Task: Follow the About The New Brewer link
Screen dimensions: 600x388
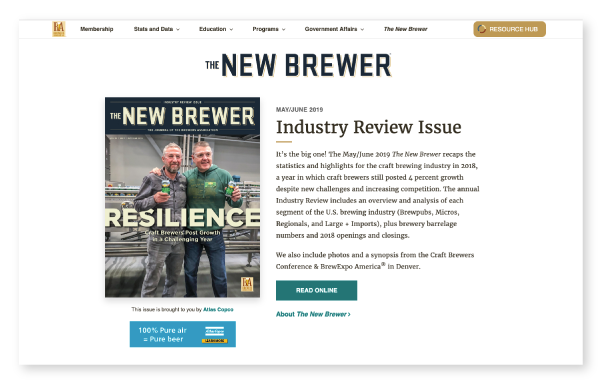Action: [x=313, y=314]
